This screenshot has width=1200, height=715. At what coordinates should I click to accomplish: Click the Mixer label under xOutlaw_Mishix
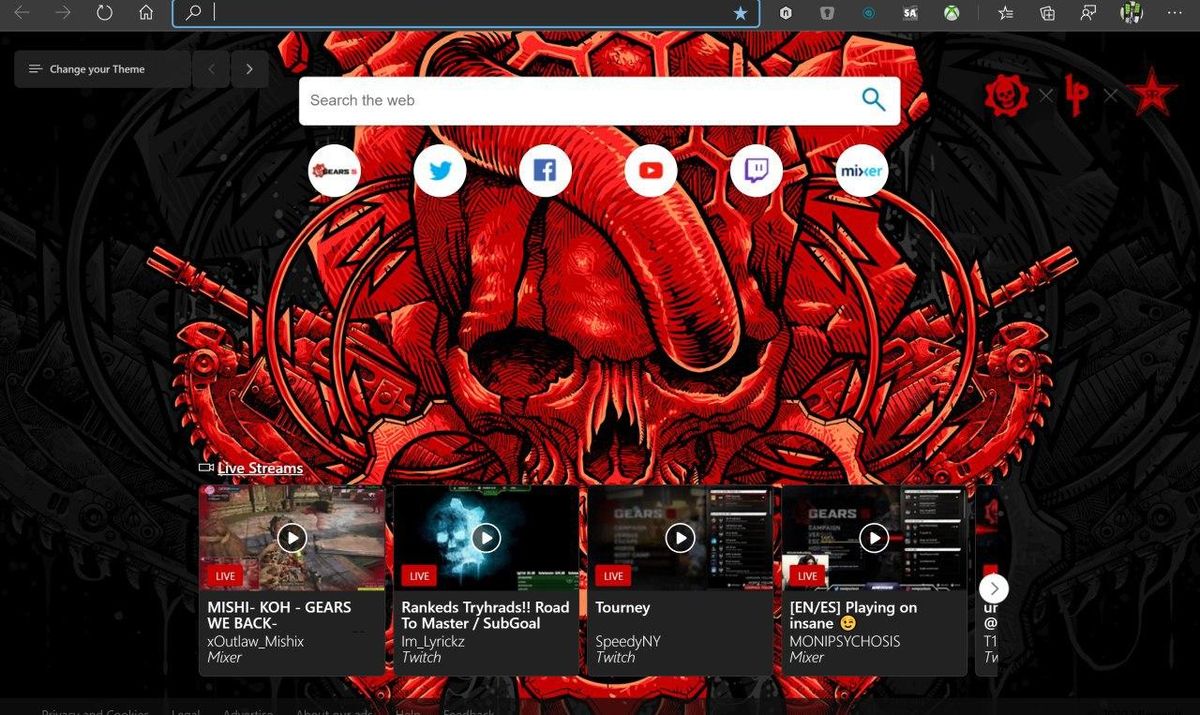[x=226, y=657]
